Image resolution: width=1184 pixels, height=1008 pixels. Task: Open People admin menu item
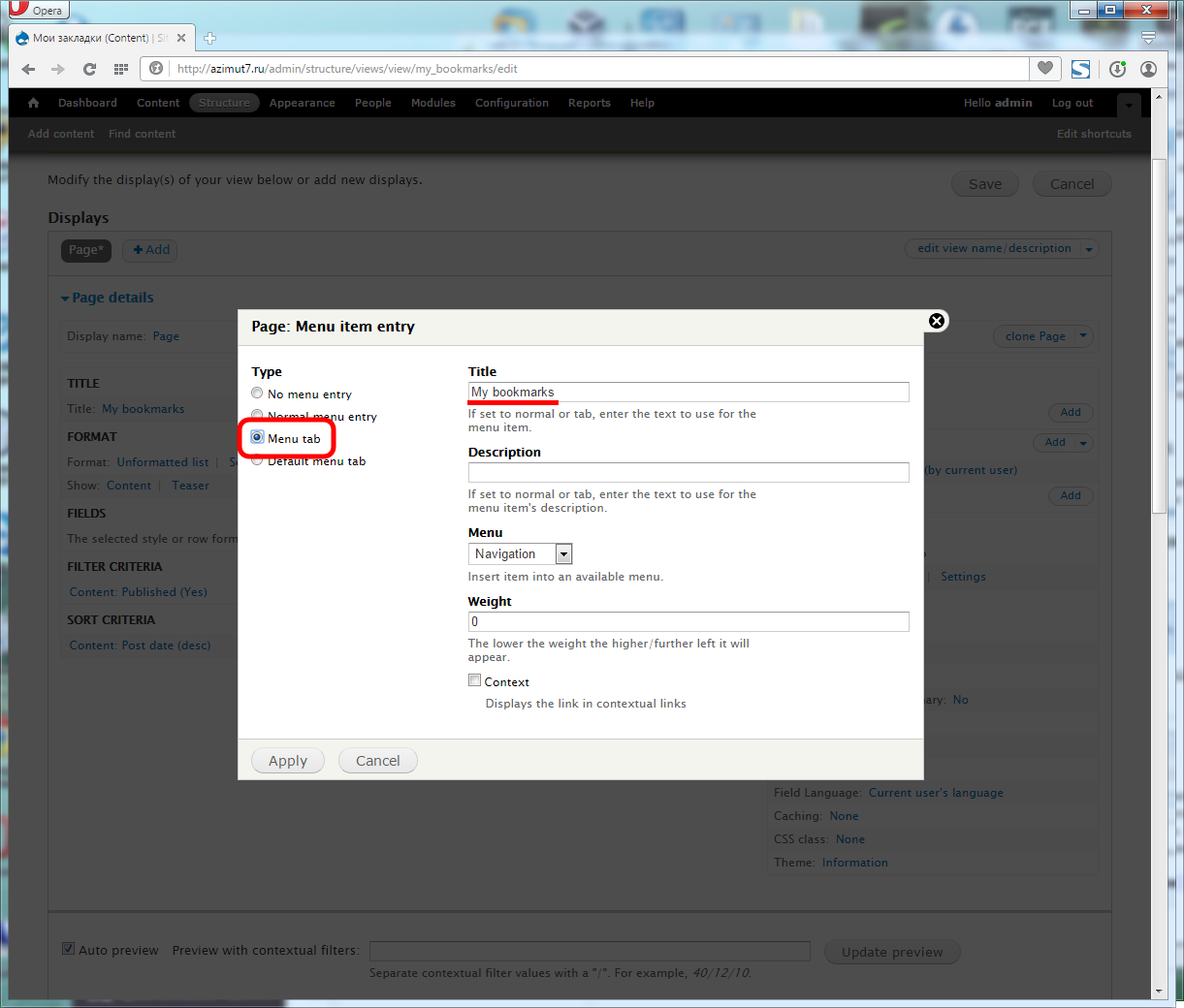point(373,103)
